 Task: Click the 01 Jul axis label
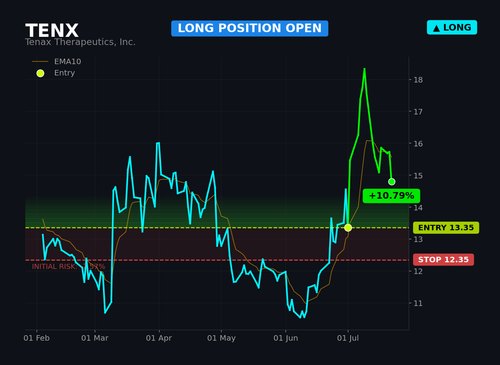[x=348, y=338]
